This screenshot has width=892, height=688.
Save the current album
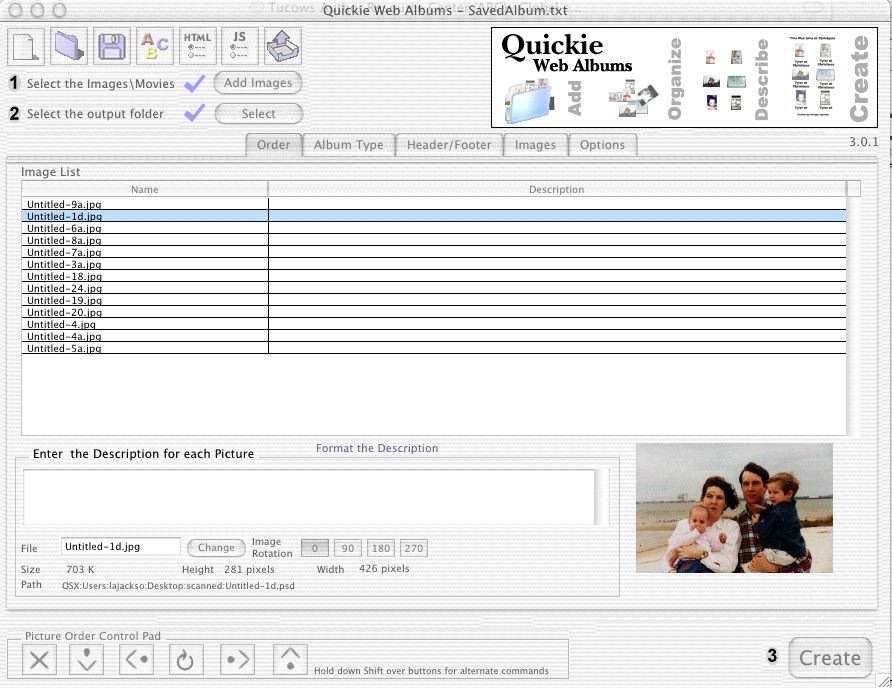click(x=110, y=45)
